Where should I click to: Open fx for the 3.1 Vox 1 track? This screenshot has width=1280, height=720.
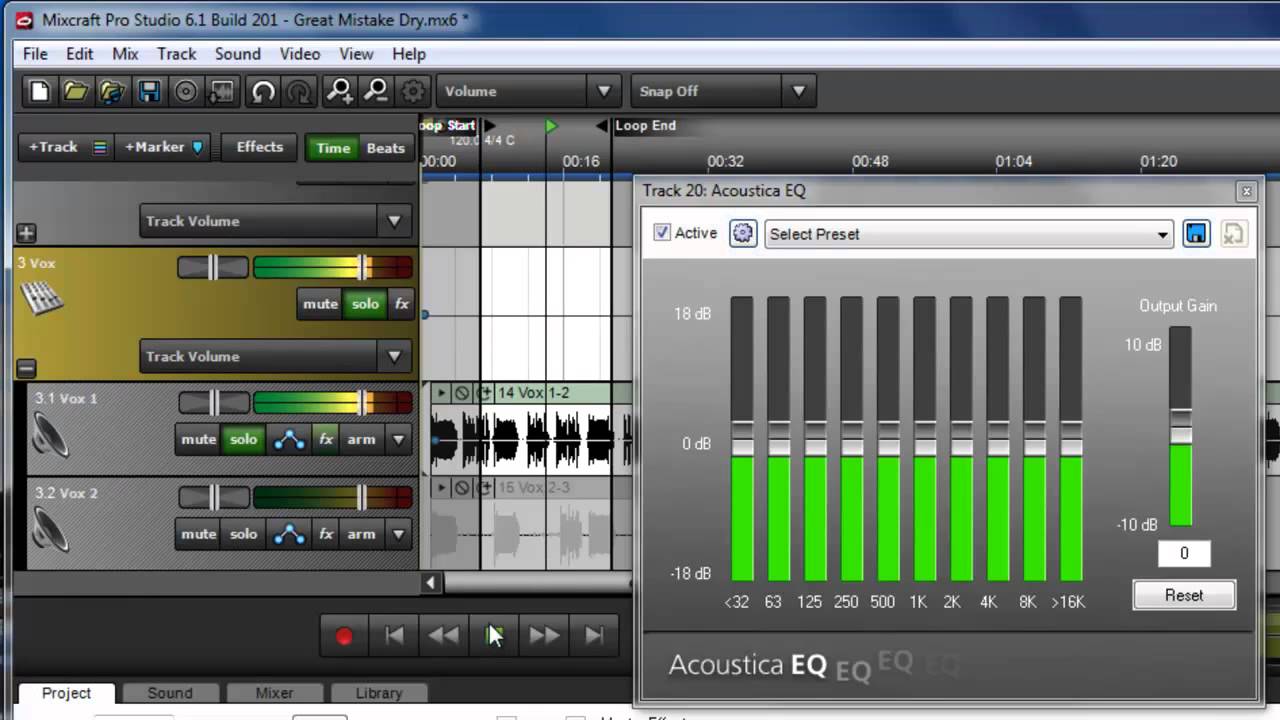pos(326,439)
